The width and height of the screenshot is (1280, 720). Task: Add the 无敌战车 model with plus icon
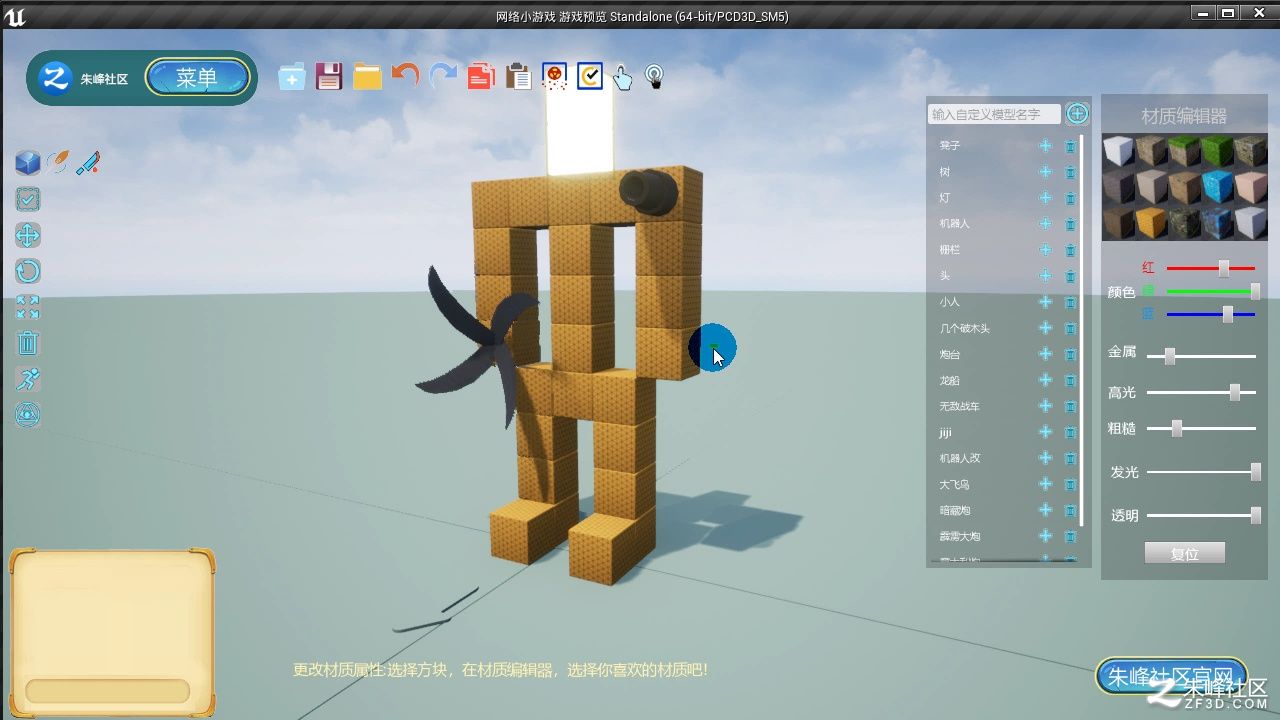(x=1045, y=406)
